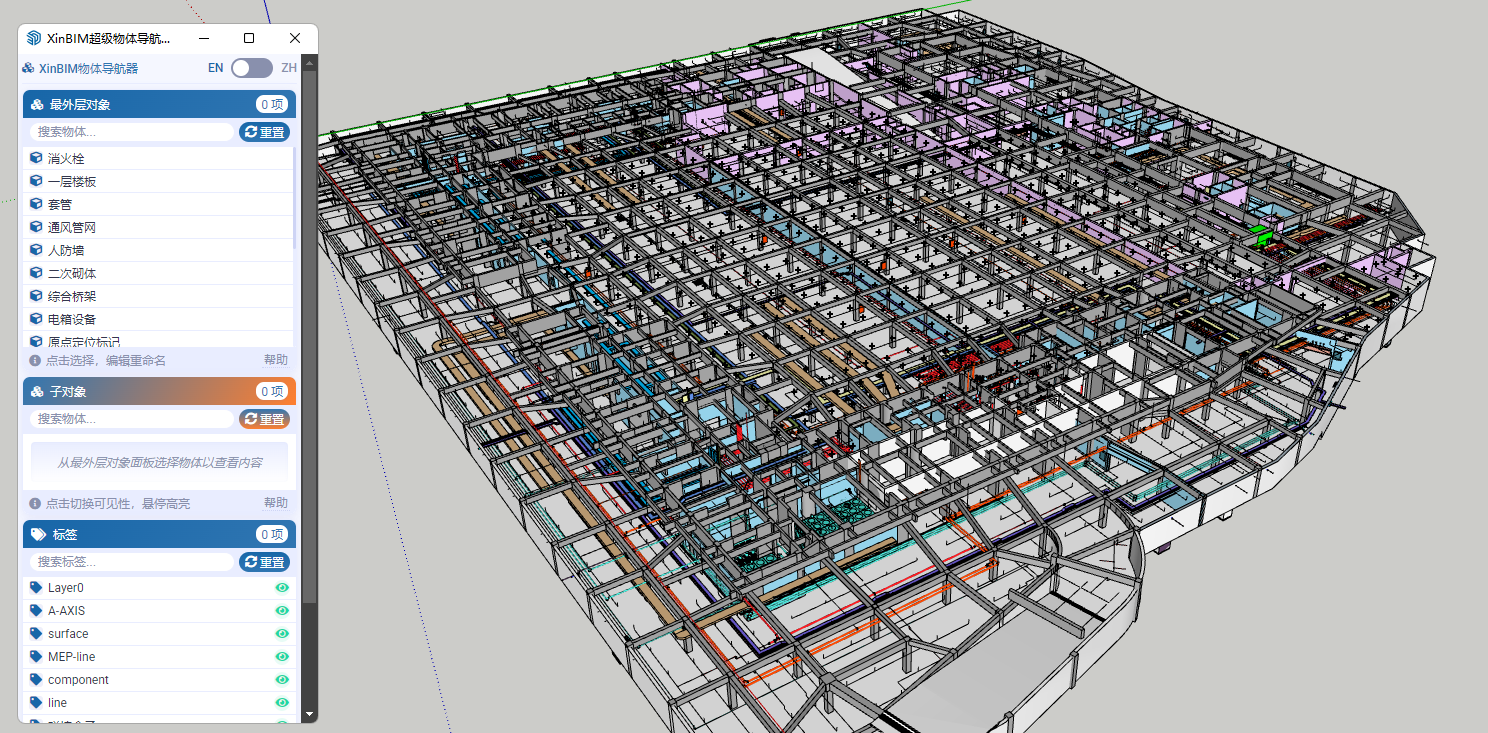Hide the component tag layer
This screenshot has height=733, width=1488.
[x=282, y=680]
